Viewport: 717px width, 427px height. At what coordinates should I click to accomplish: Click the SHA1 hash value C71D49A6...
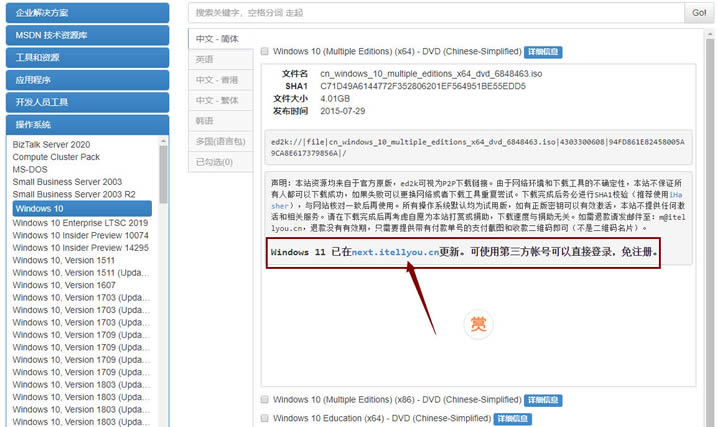pos(423,86)
